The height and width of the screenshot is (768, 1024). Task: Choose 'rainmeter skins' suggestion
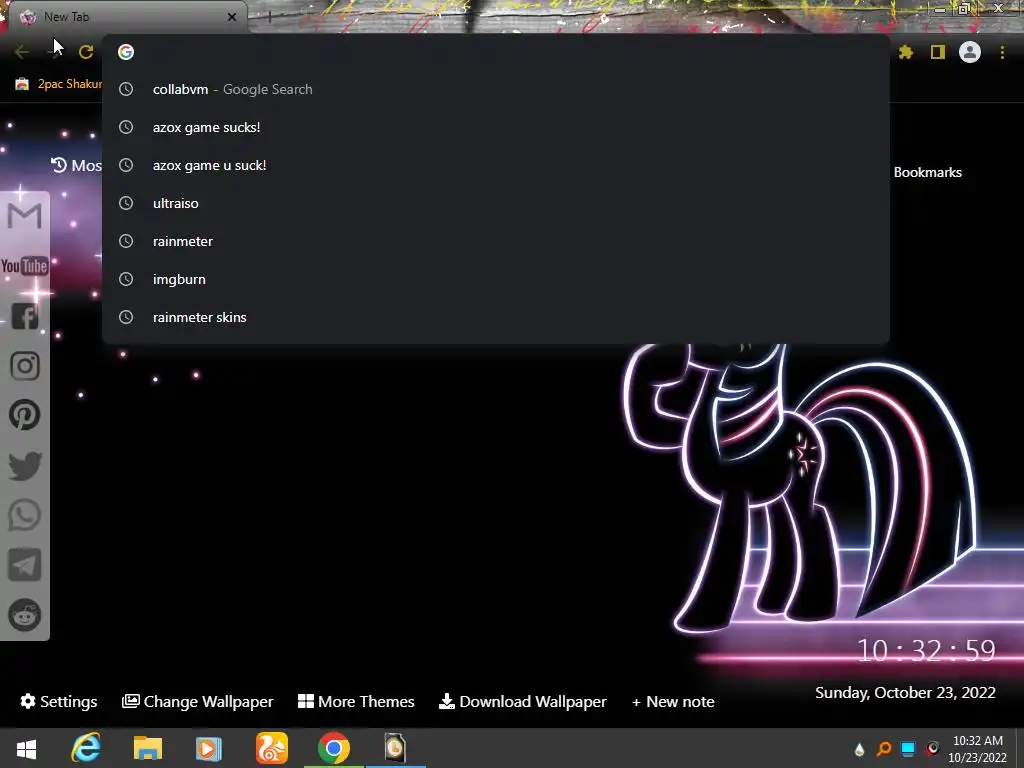496,317
